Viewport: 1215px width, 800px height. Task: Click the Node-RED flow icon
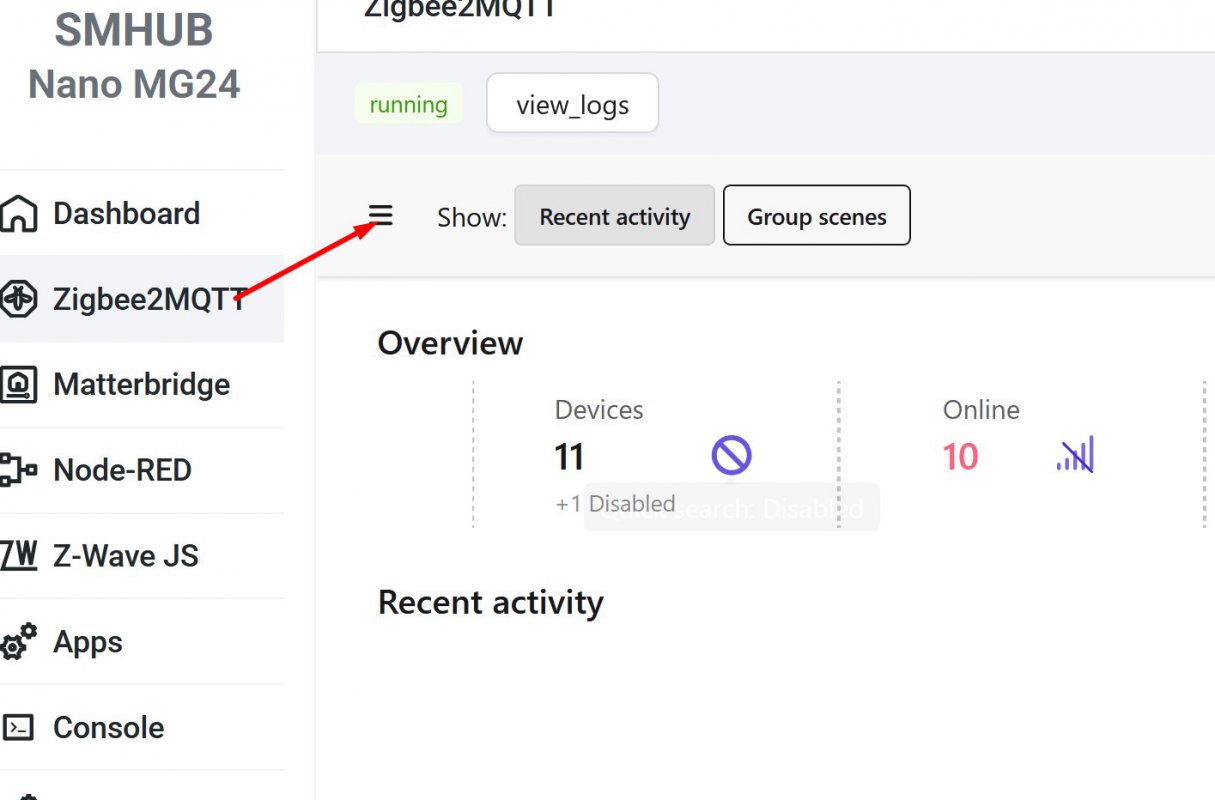coord(18,470)
